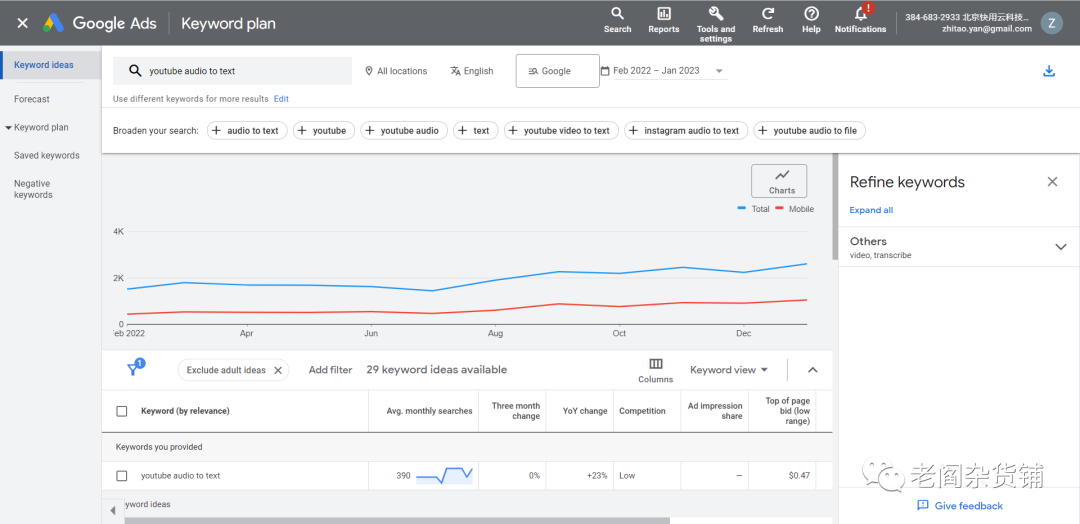The width and height of the screenshot is (1080, 524).
Task: Check the select-all checkbox in table header
Action: click(x=122, y=411)
